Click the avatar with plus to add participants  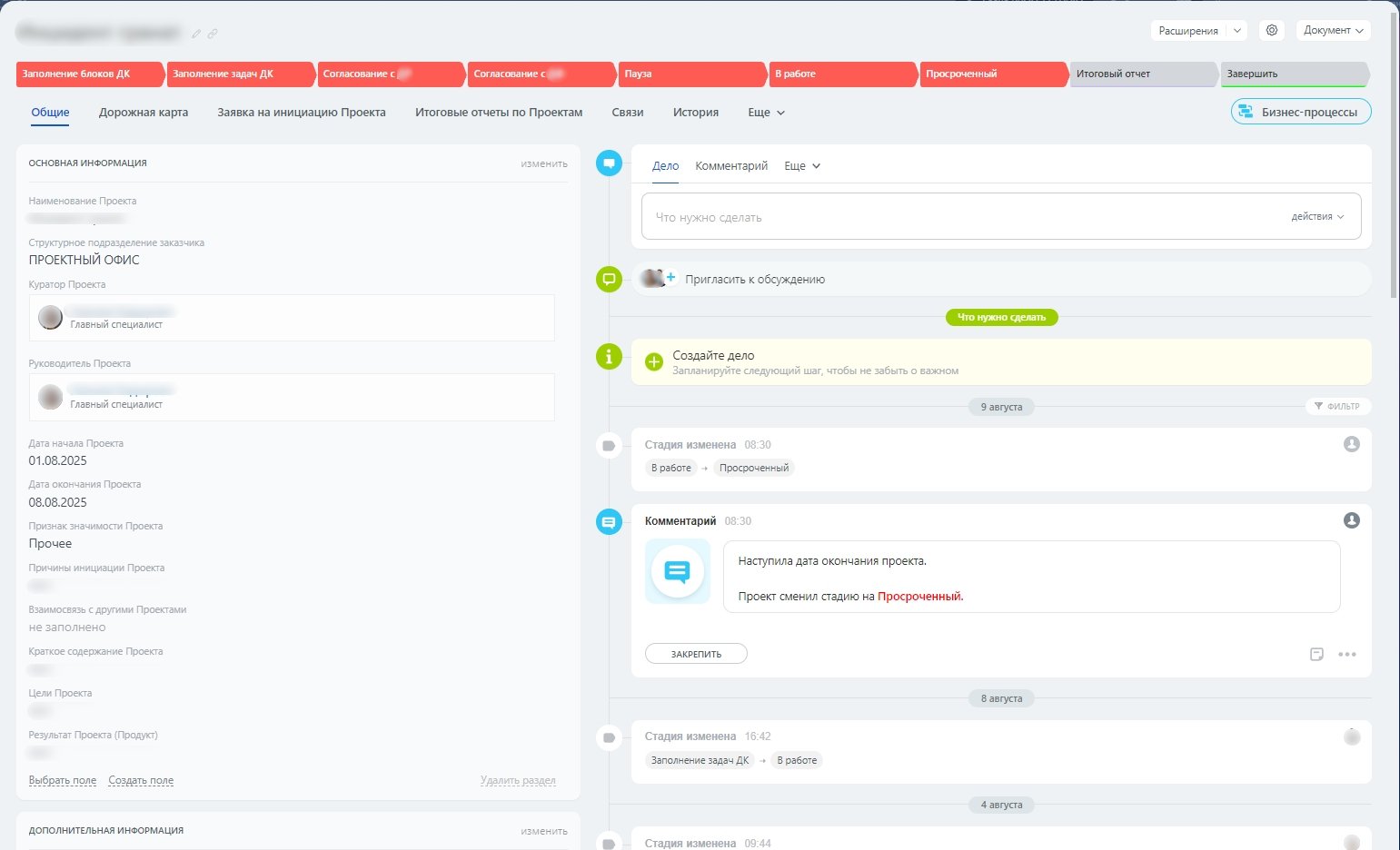coord(658,279)
